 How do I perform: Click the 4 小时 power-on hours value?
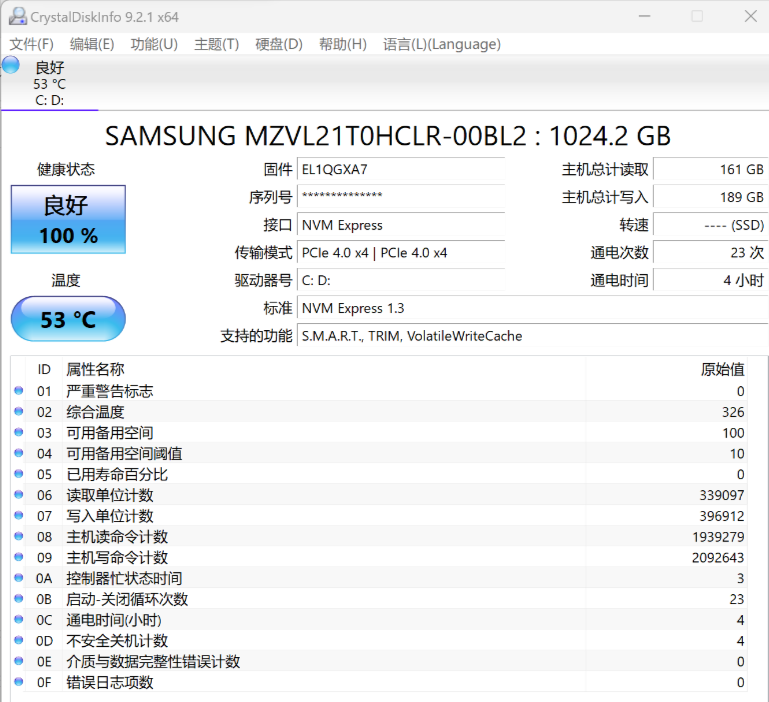[711, 281]
